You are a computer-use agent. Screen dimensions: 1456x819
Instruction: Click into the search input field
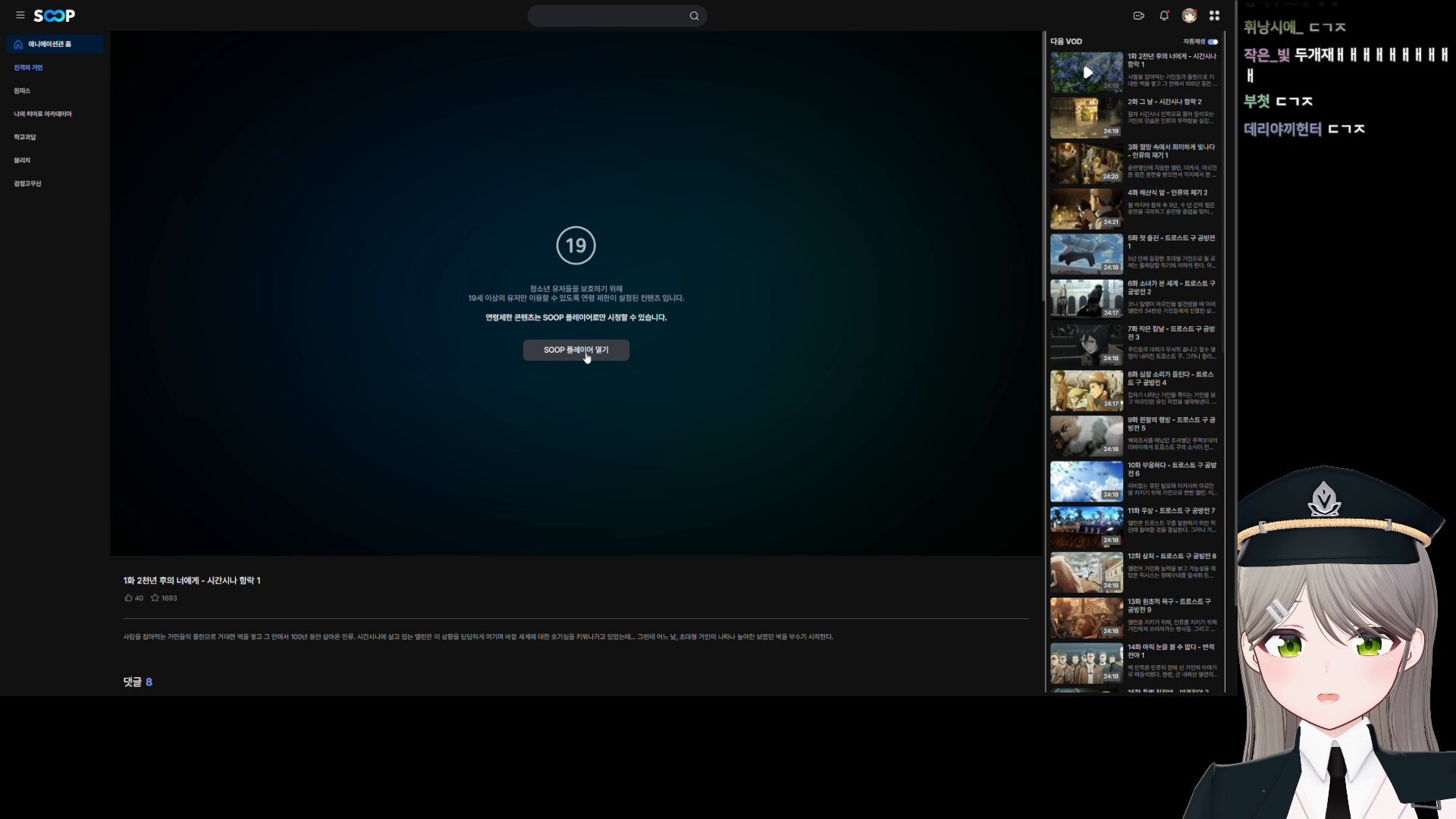(607, 16)
